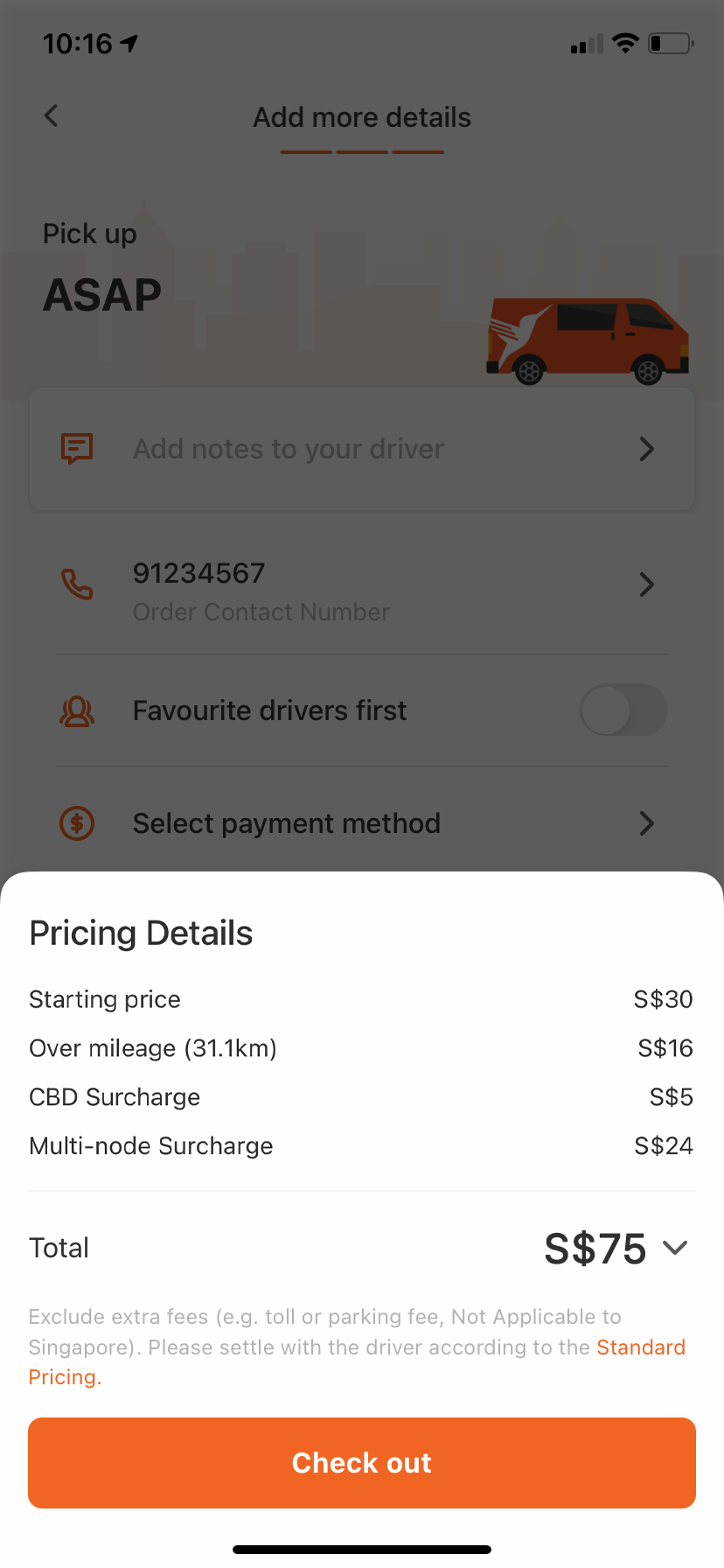Collapse pricing details with Total chevron

point(675,1248)
